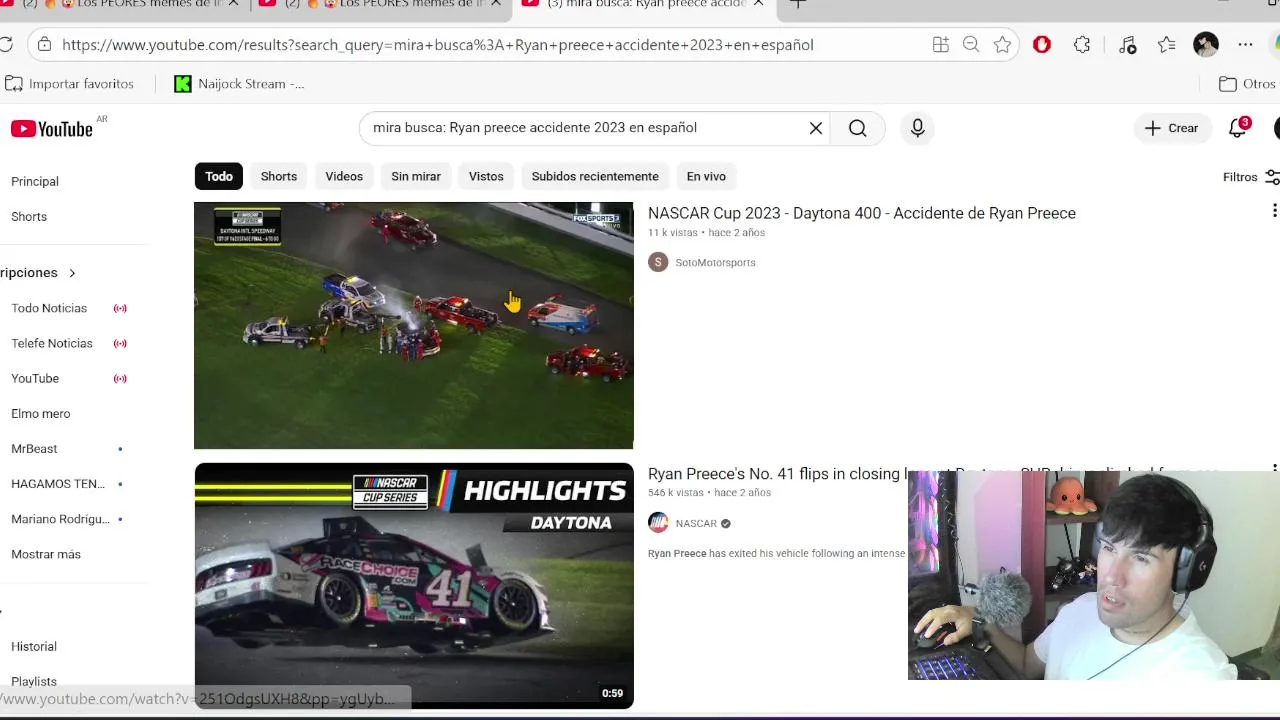
Task: Open Playlists in the sidebar
Action: point(34,681)
